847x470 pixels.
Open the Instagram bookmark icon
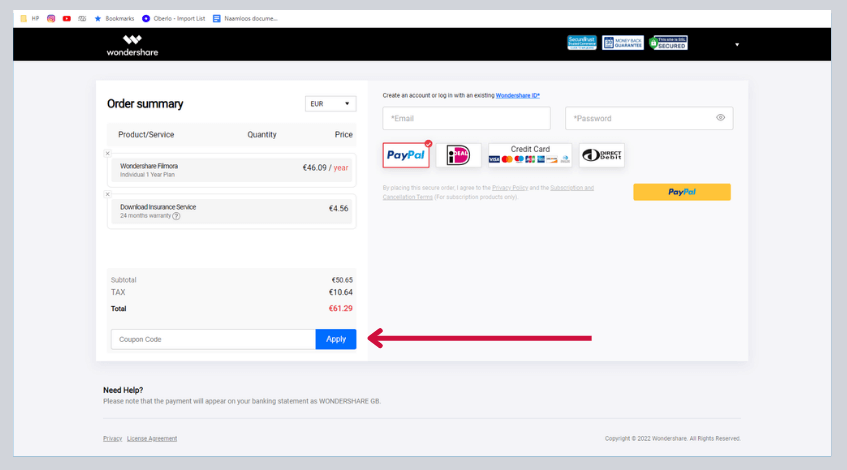(51, 18)
